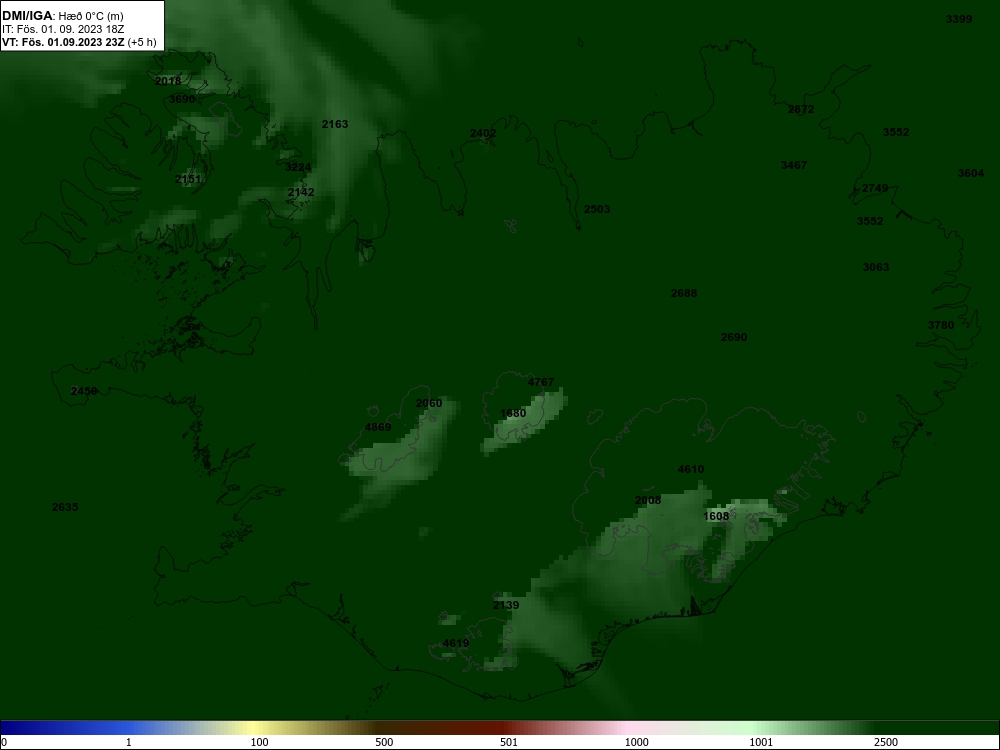Click the legend label 1001
1000x750 pixels.
click(x=761, y=742)
